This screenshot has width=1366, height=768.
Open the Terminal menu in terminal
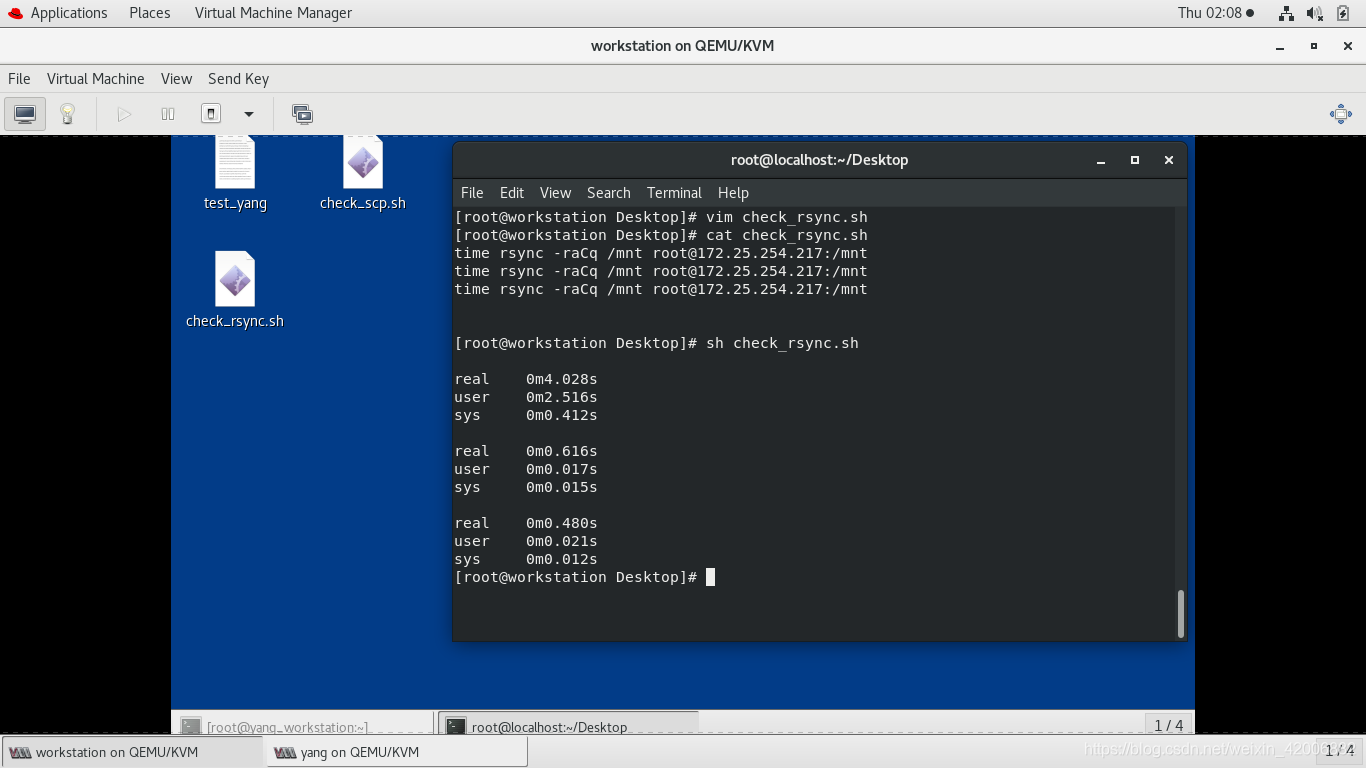click(674, 193)
